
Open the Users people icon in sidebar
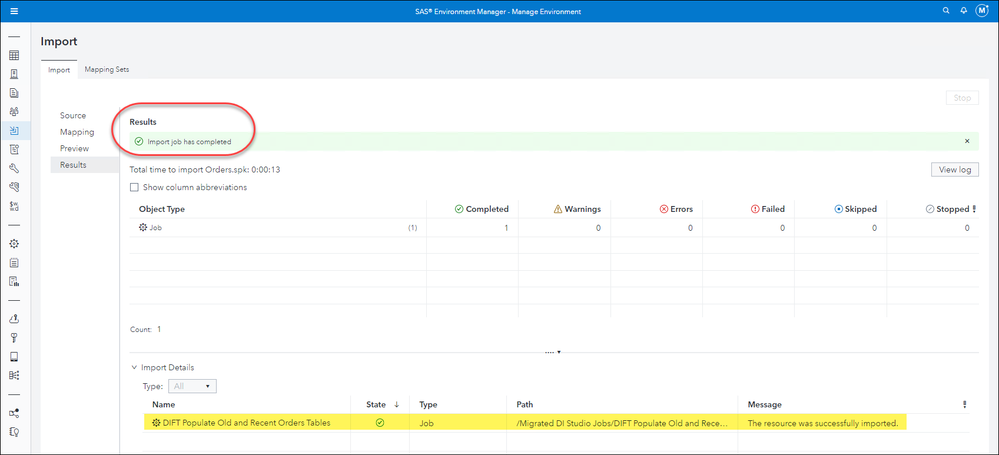pyautogui.click(x=14, y=112)
